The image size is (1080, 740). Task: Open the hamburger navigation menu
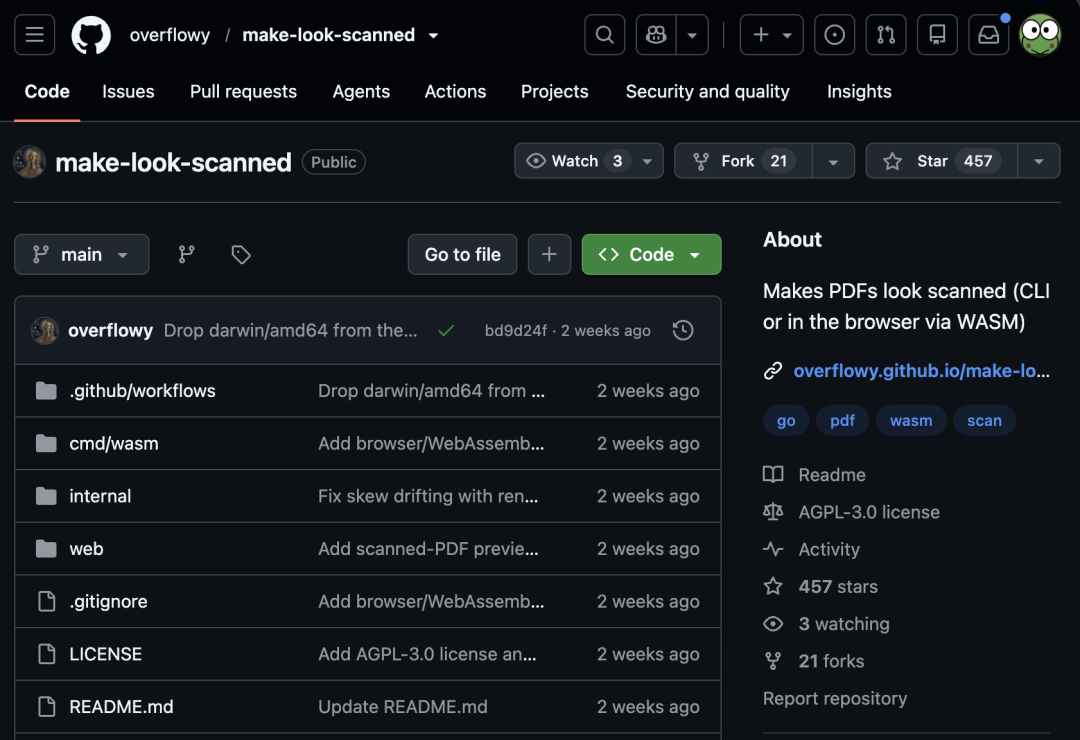(x=34, y=34)
